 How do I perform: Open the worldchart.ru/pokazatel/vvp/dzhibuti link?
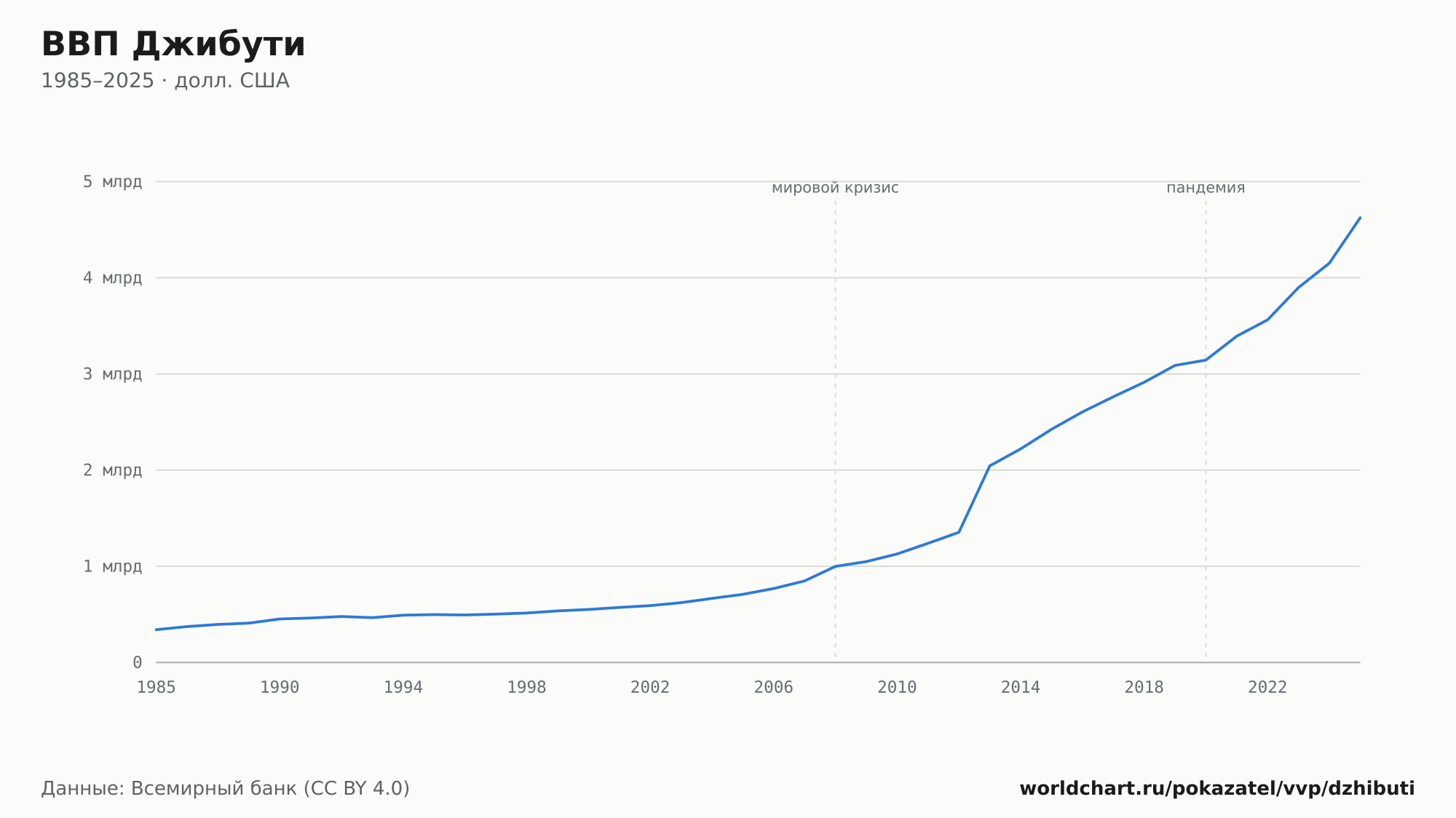1216,789
